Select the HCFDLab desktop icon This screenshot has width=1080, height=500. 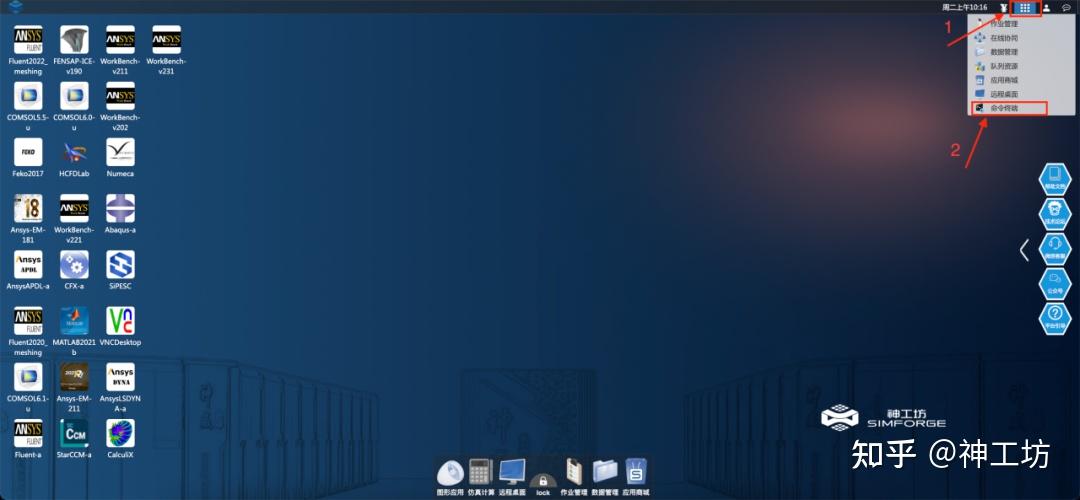[74, 152]
